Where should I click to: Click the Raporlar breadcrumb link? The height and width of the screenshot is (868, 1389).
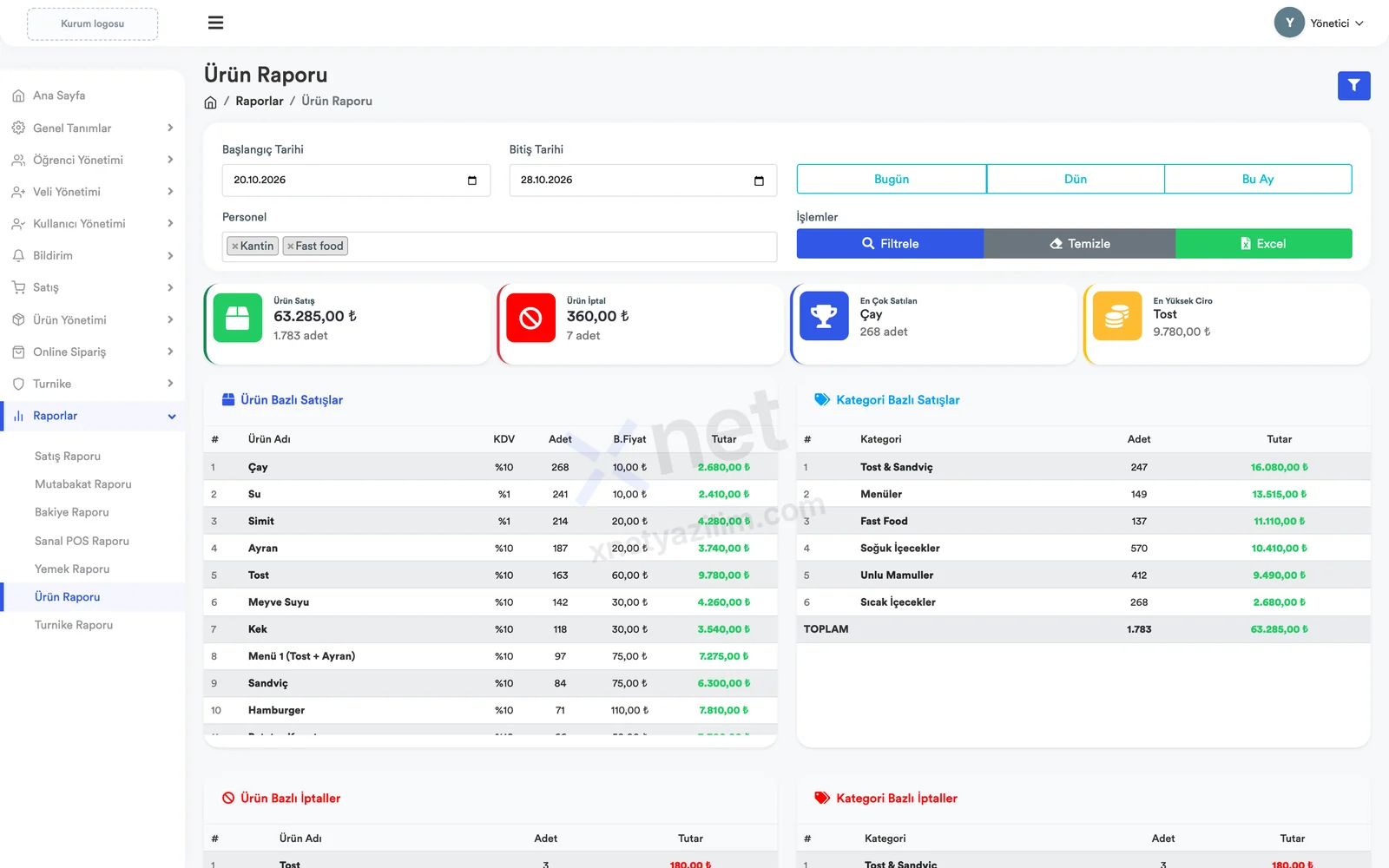[260, 102]
